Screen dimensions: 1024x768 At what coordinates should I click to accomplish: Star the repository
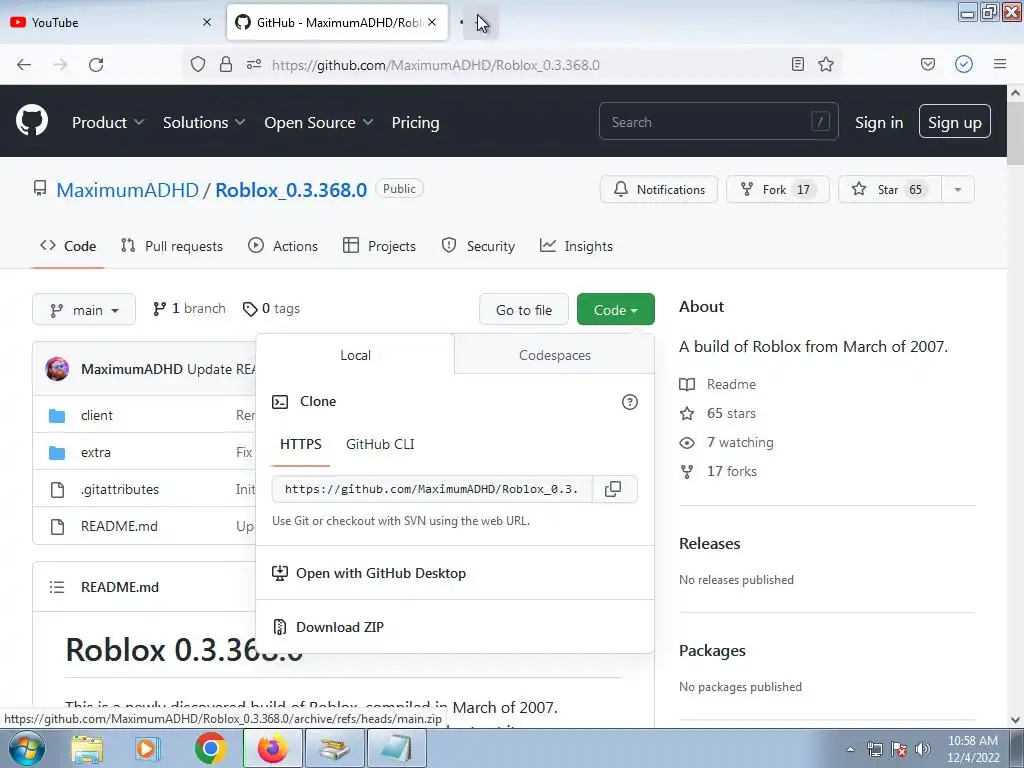click(889, 189)
